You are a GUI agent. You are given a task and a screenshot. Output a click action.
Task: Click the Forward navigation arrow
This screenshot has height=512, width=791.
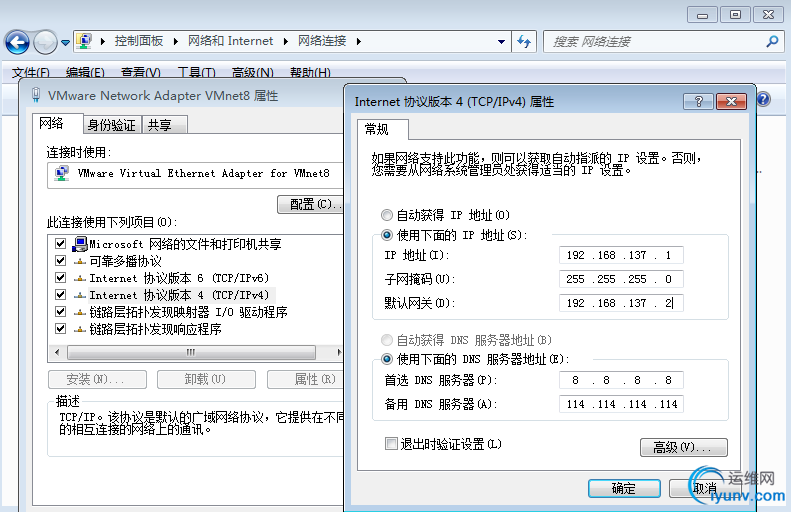click(45, 42)
